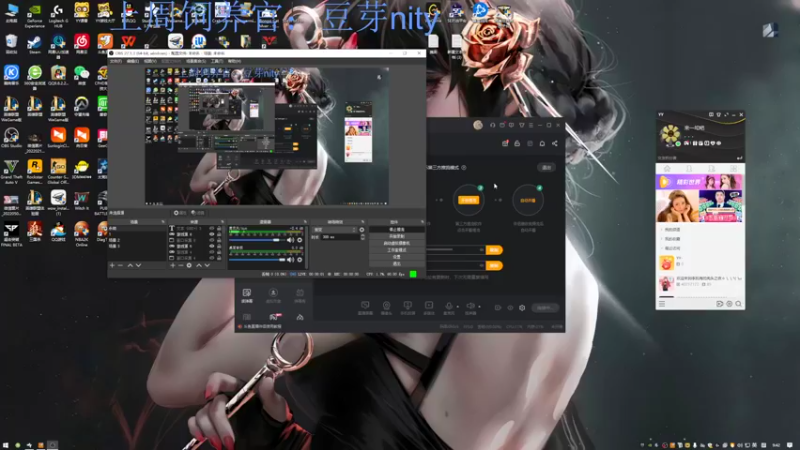Click plus icon to add OBS scene
The image size is (800, 450).
coord(112,265)
